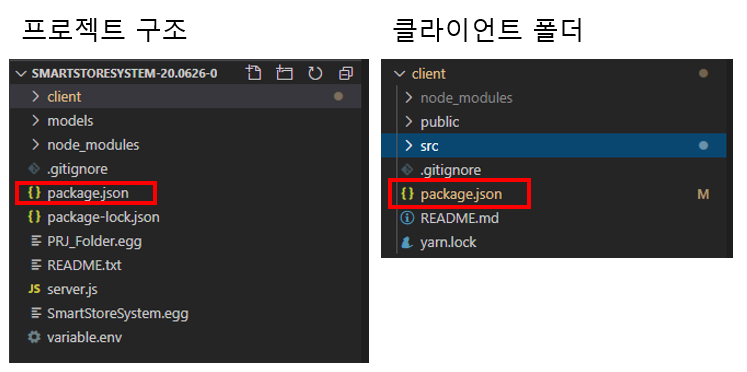Image resolution: width=747 pixels, height=372 pixels.
Task: Expand the project root node_modules chevron
Action: (35, 144)
